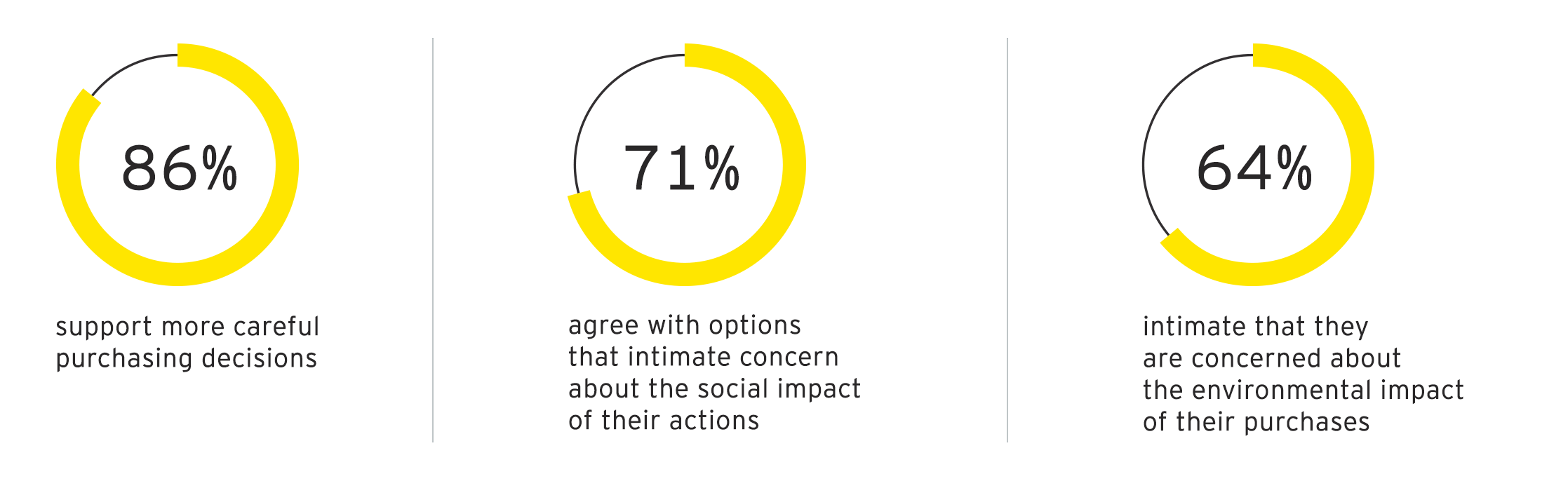Click the "intimate that they" text line

tap(1255, 327)
